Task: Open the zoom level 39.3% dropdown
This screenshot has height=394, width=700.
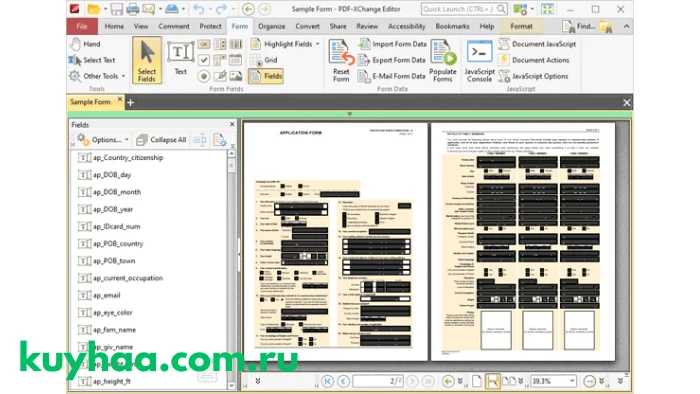Action: click(572, 381)
